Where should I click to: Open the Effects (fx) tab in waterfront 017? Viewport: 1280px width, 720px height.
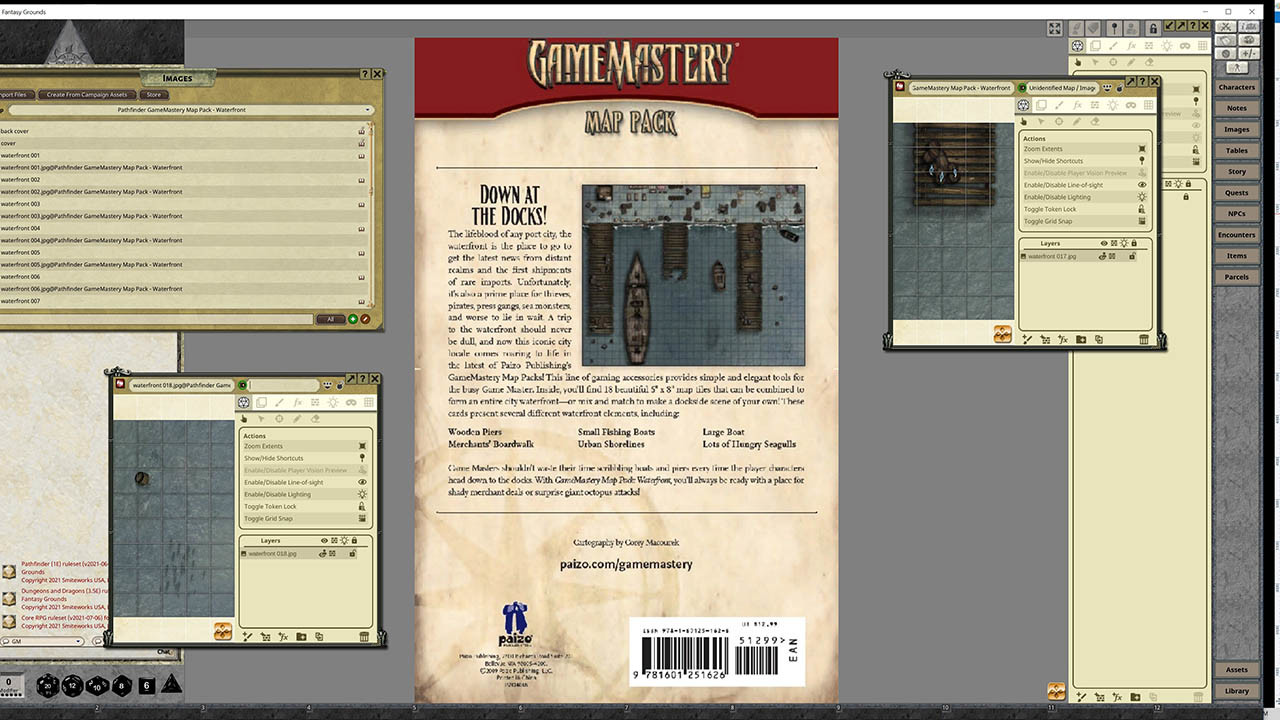click(1076, 105)
